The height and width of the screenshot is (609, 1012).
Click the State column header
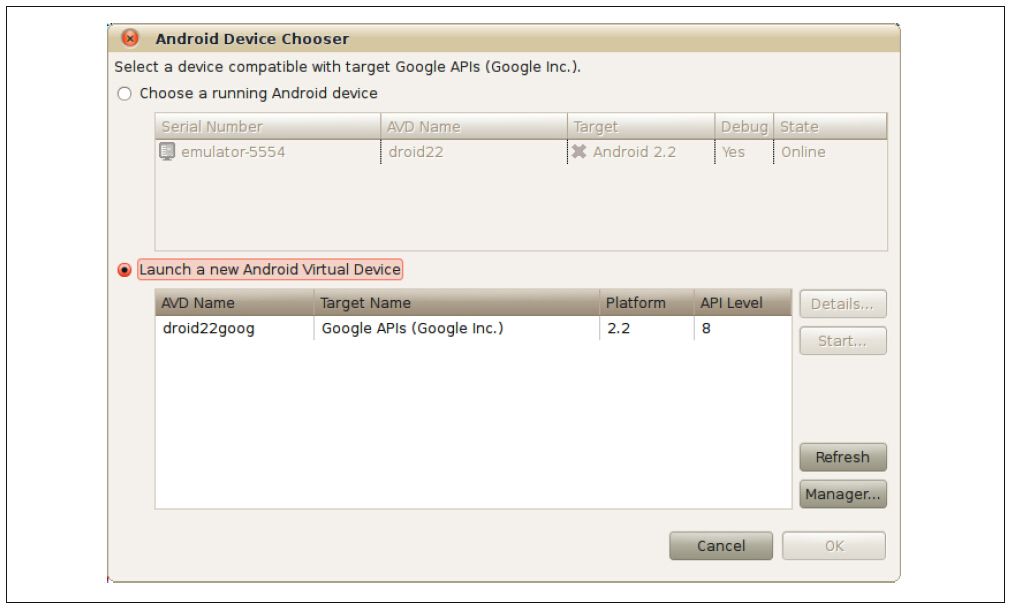coord(830,126)
